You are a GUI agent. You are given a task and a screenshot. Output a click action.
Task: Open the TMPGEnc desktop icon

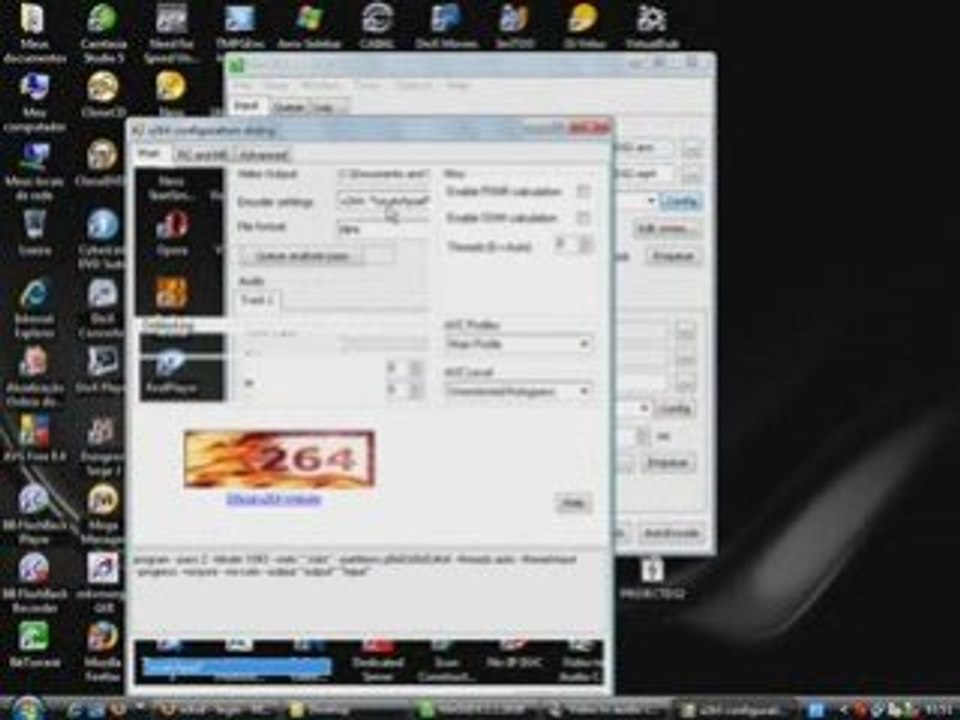[239, 26]
